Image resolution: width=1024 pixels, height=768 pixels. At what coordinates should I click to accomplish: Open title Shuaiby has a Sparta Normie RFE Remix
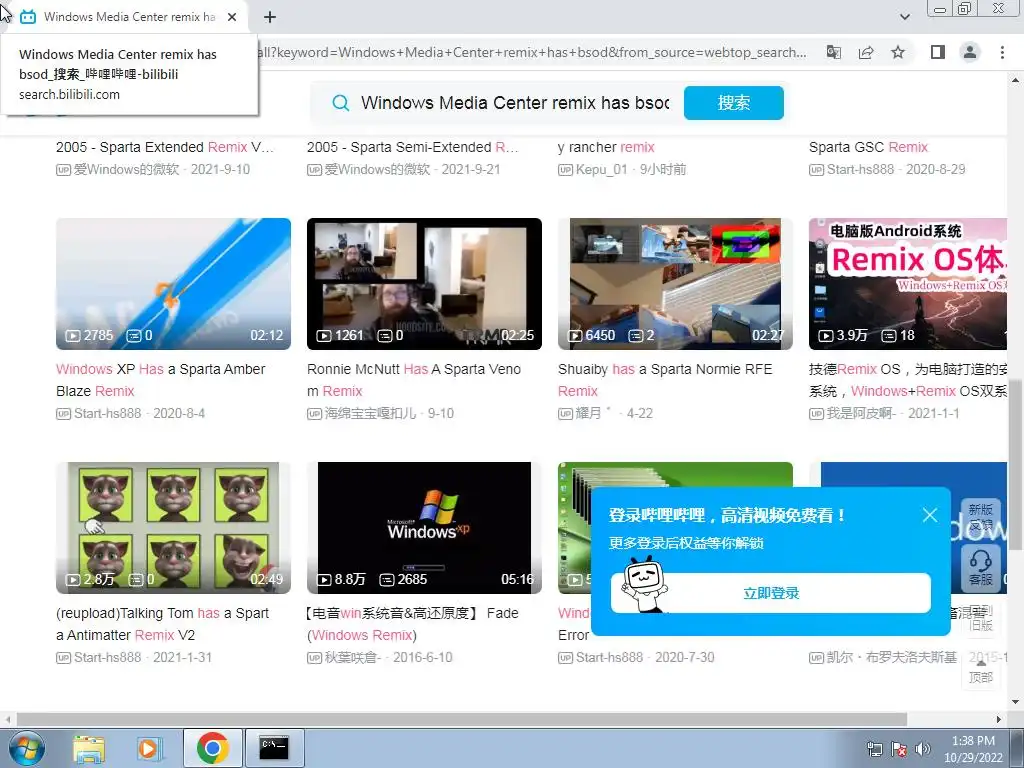[665, 380]
